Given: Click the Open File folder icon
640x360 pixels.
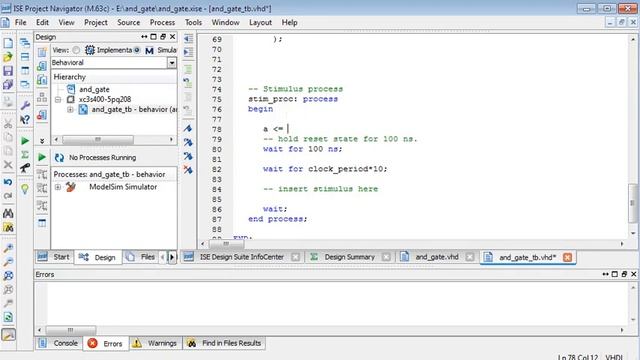Looking at the screenshot, I should [8, 57].
